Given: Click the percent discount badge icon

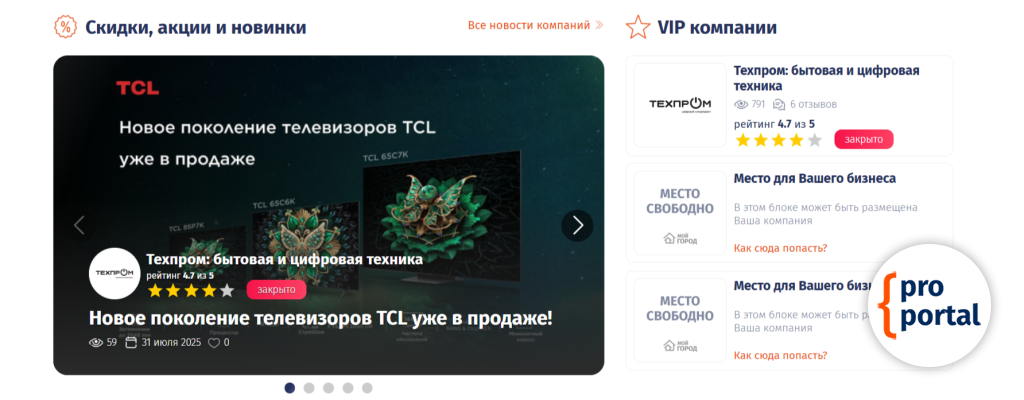Looking at the screenshot, I should point(65,27).
